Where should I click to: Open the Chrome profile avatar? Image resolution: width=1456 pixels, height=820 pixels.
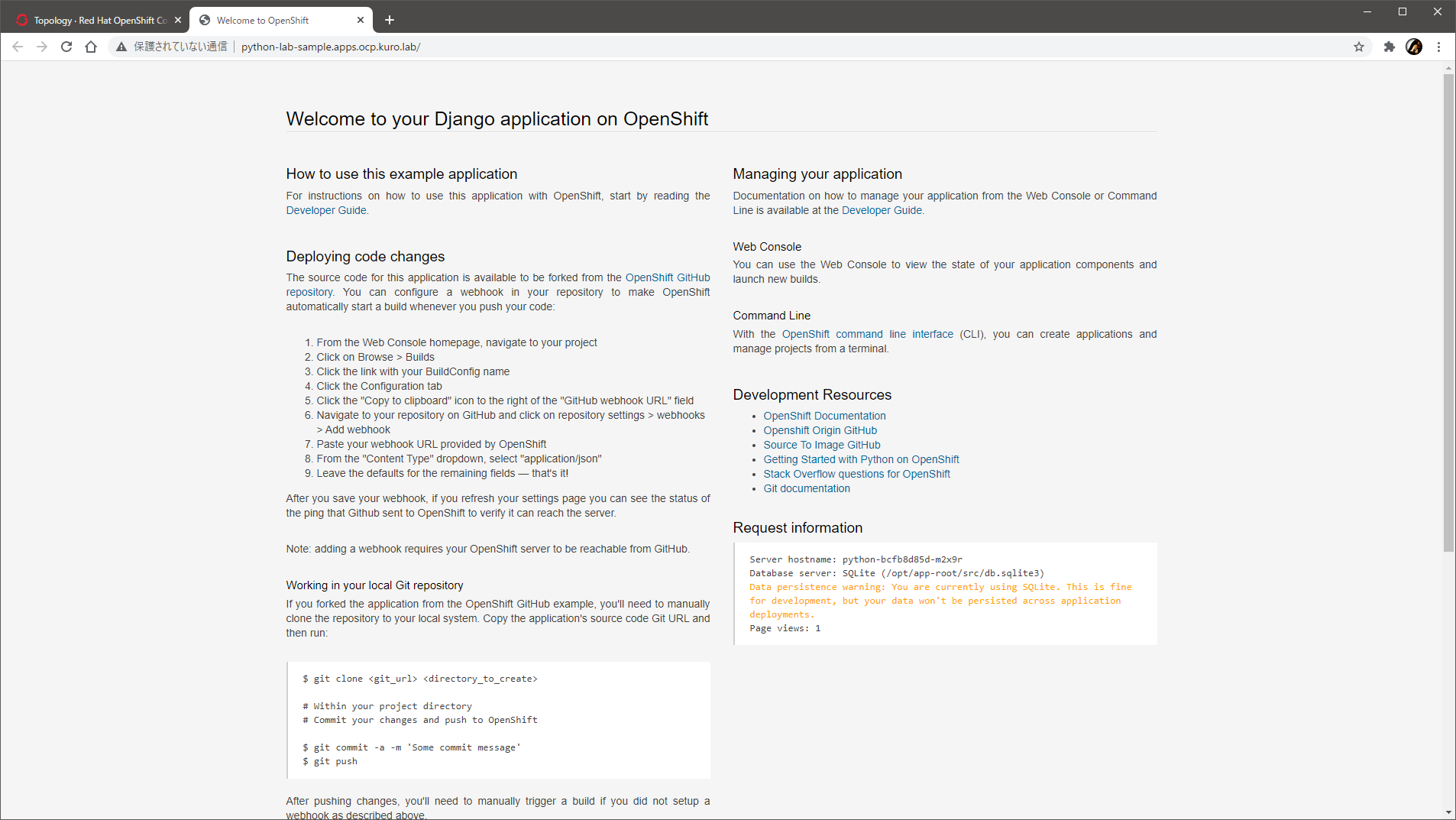pyautogui.click(x=1414, y=47)
